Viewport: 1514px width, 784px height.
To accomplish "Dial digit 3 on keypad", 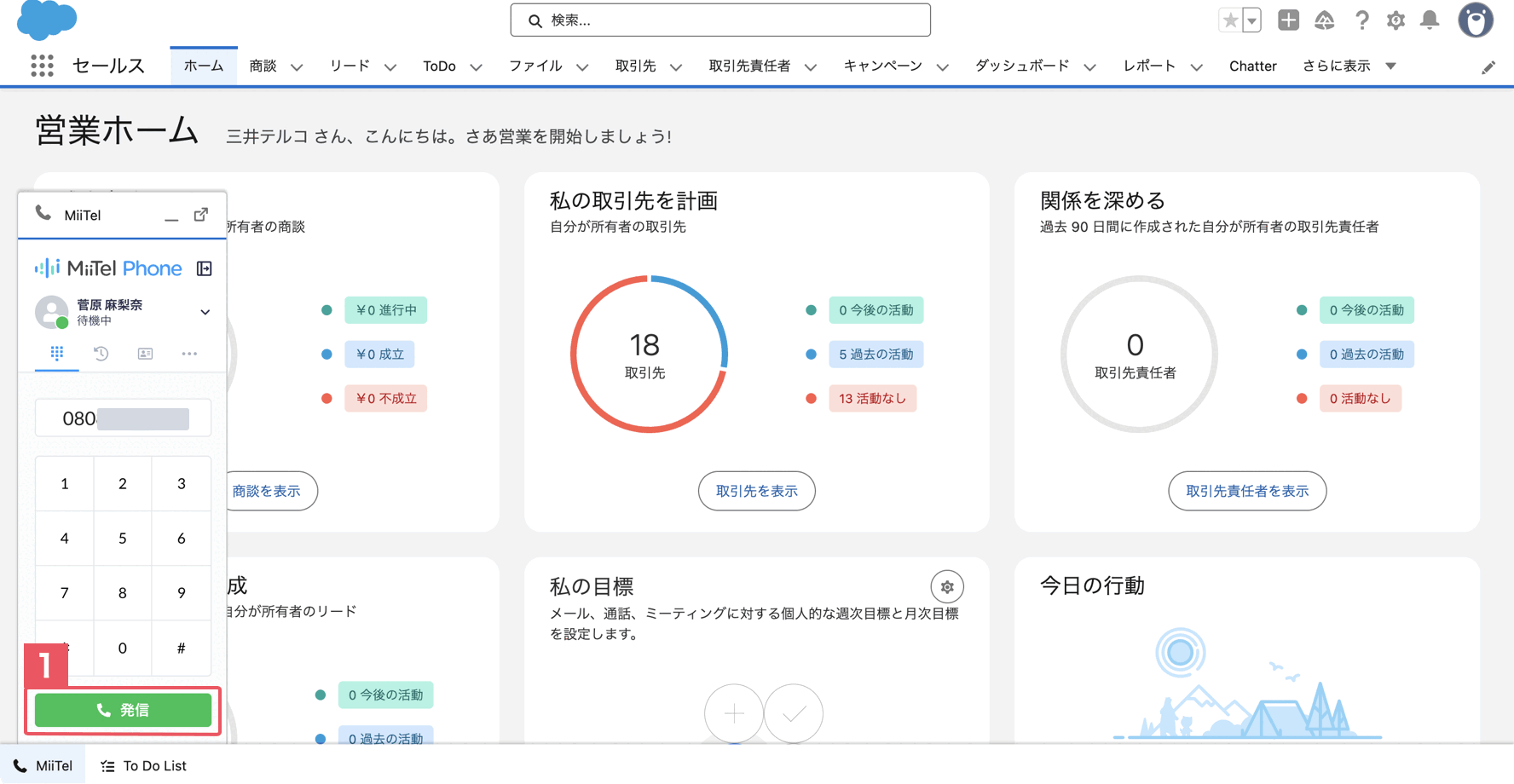I will [181, 484].
